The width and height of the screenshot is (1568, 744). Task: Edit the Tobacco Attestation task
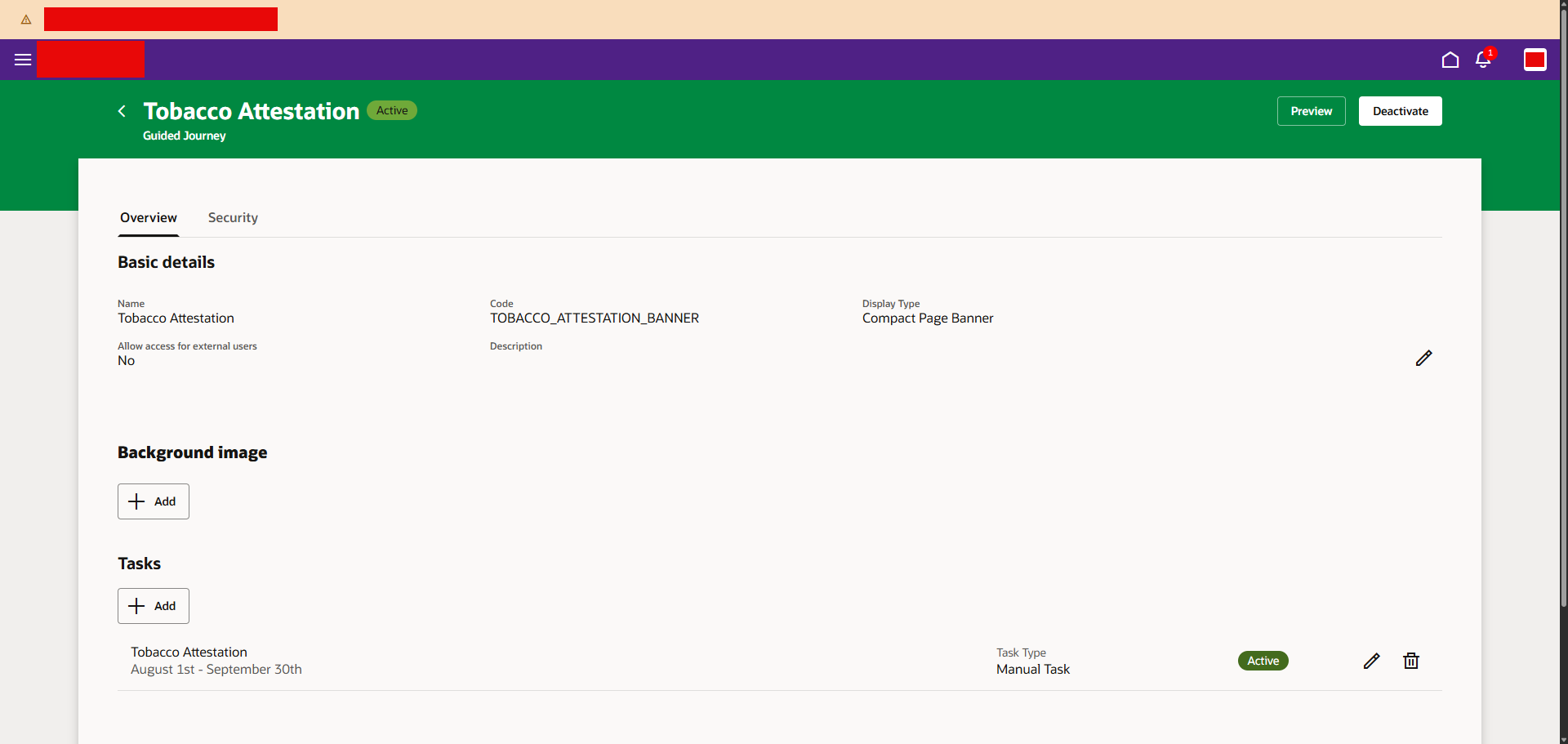point(1371,661)
